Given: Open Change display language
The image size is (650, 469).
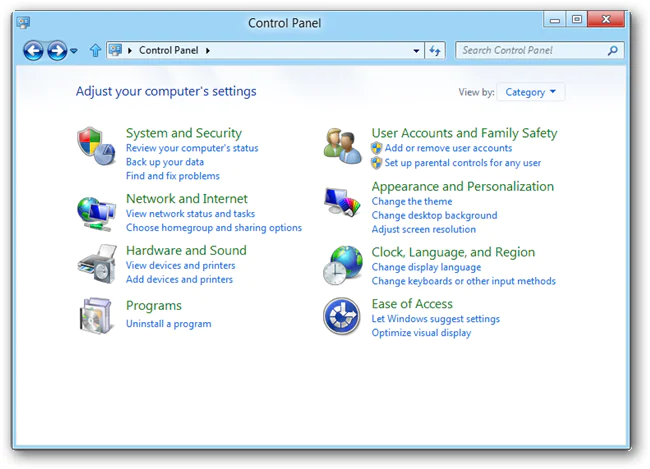Looking at the screenshot, I should (426, 267).
